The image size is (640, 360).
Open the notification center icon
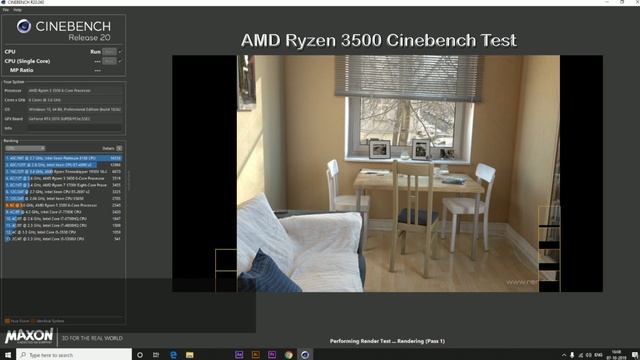coord(635,355)
